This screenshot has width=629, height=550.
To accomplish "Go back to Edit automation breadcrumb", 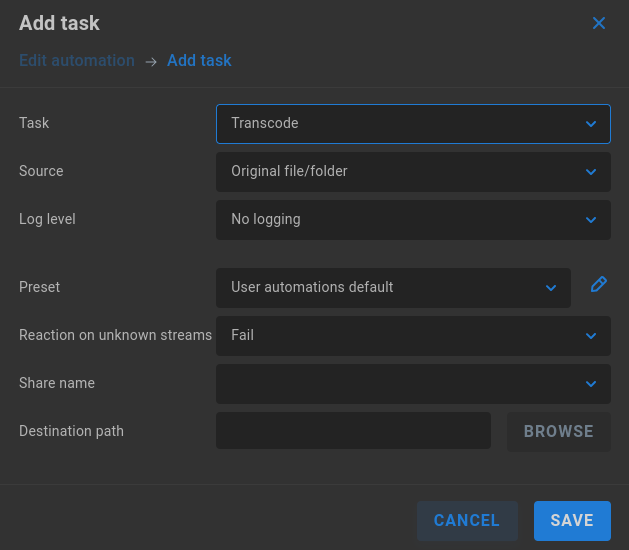I will point(77,61).
